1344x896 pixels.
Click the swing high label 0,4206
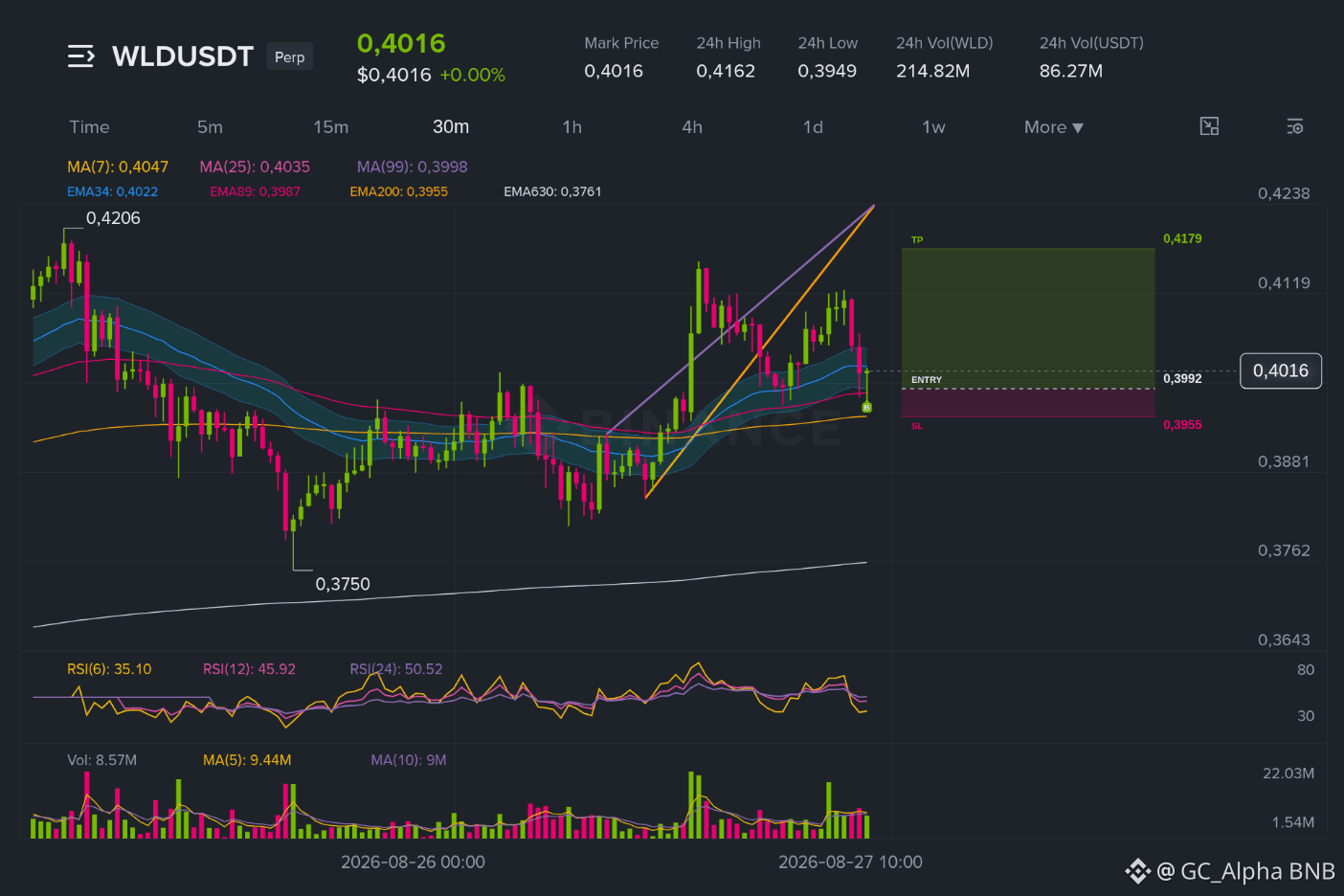(x=113, y=218)
